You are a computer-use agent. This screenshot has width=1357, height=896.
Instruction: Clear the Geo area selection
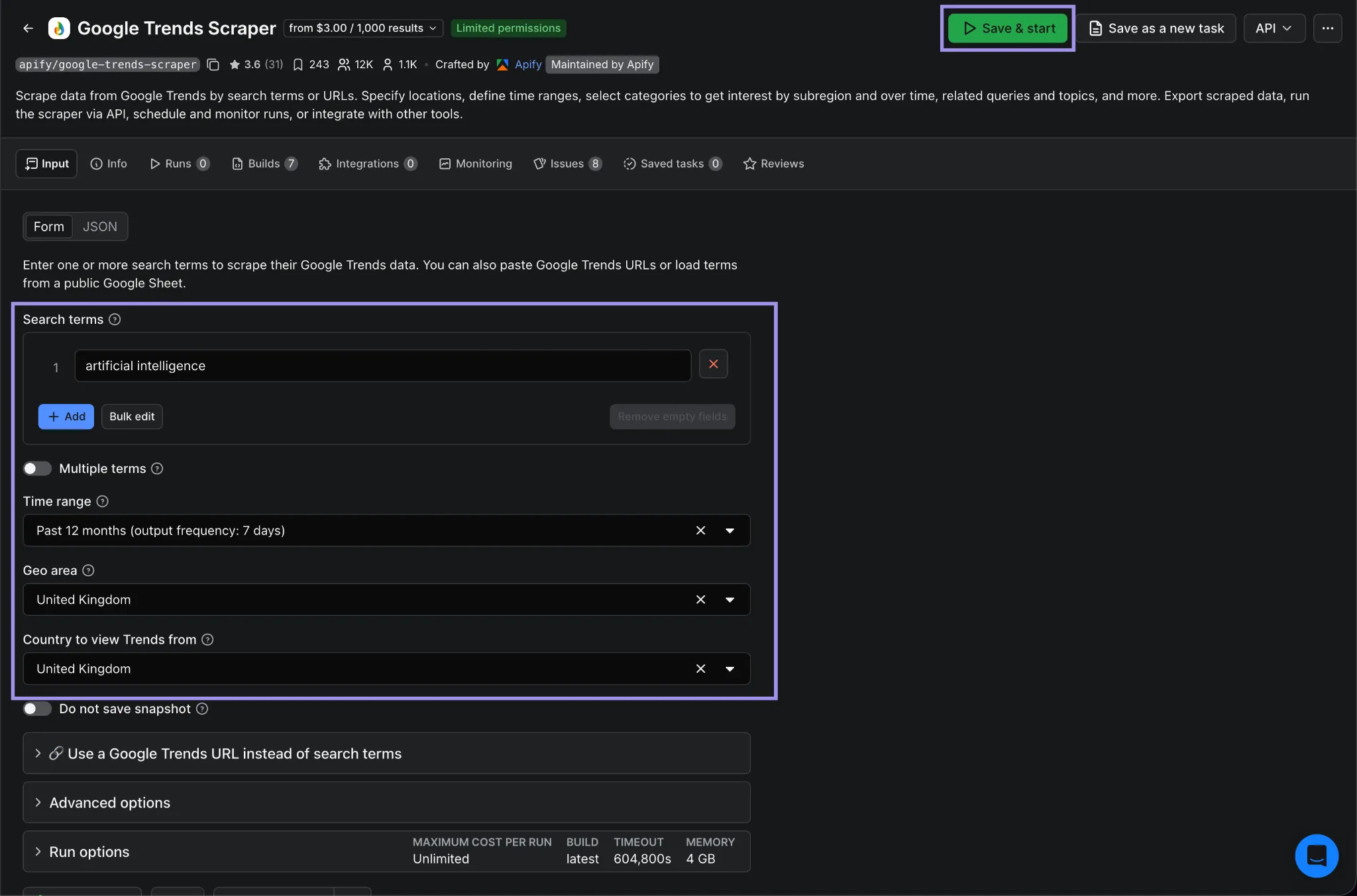(x=700, y=599)
